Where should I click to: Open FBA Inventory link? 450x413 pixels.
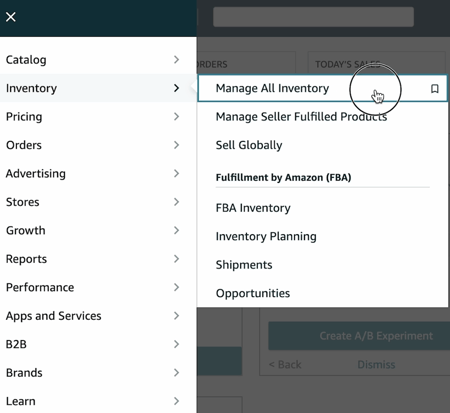pyautogui.click(x=253, y=208)
